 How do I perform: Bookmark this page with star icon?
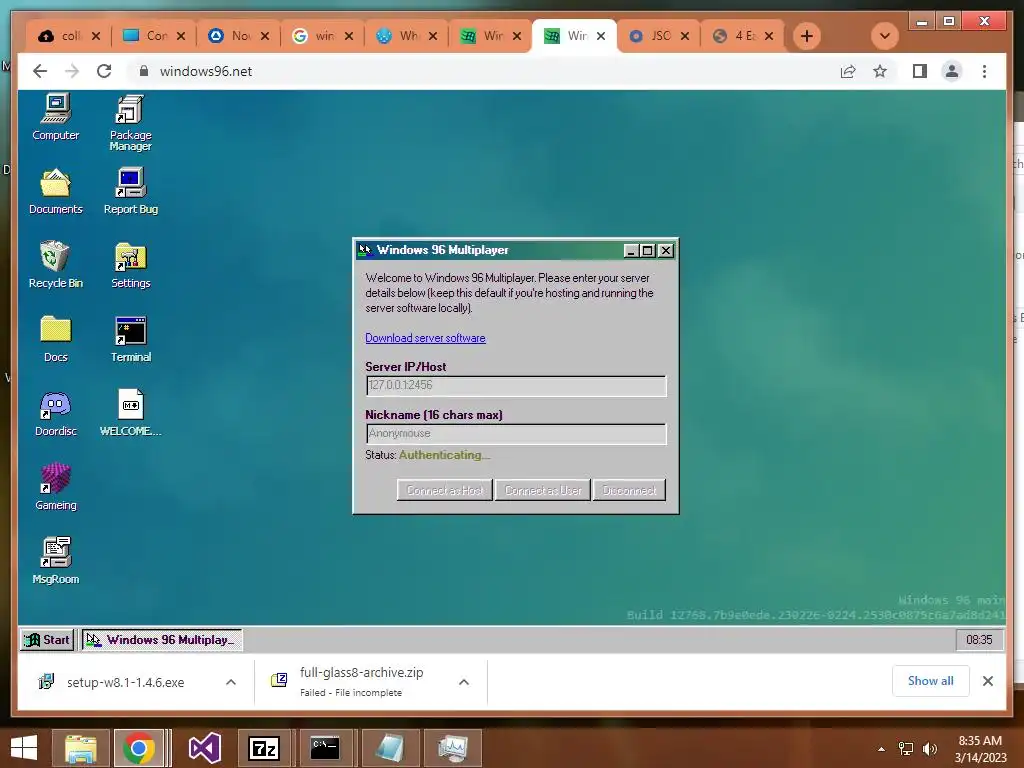tap(880, 71)
